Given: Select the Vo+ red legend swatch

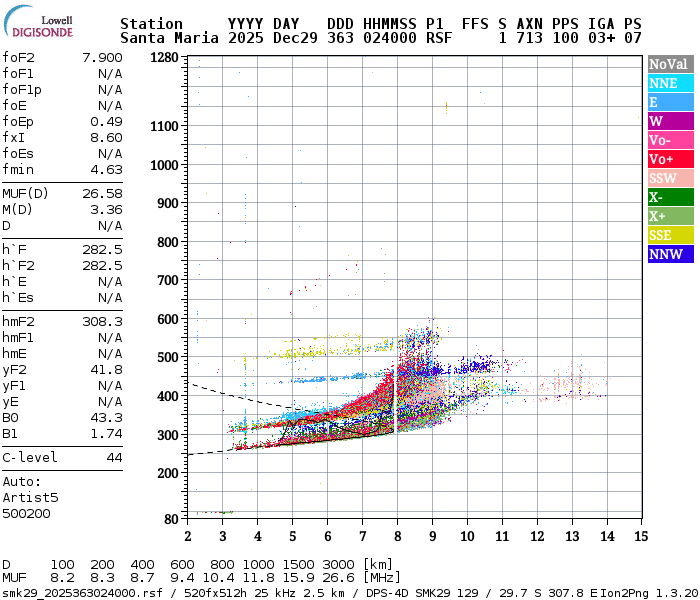Looking at the screenshot, I should pyautogui.click(x=671, y=159).
